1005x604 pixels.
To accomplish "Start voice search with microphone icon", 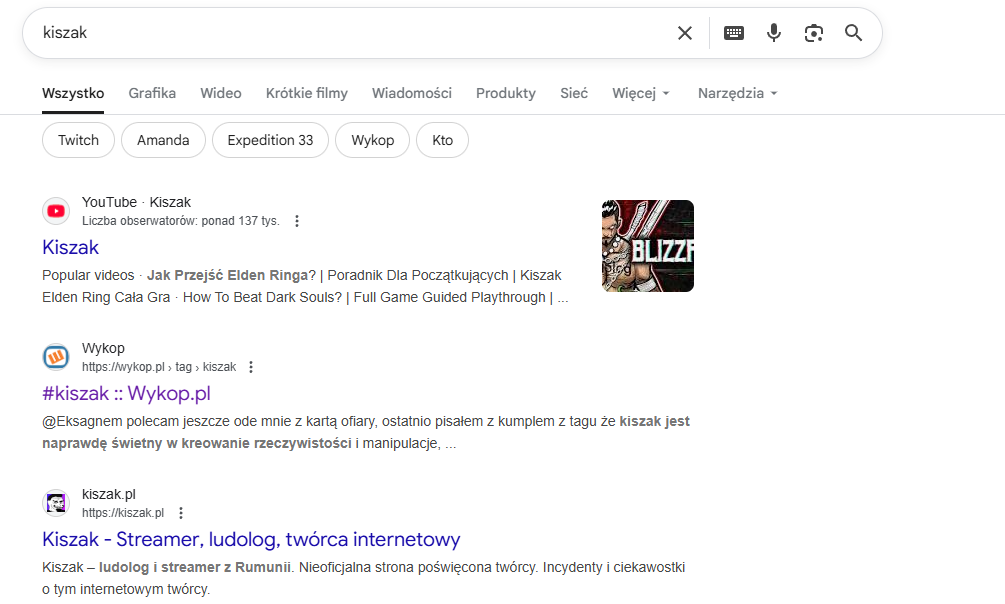I will coord(774,33).
